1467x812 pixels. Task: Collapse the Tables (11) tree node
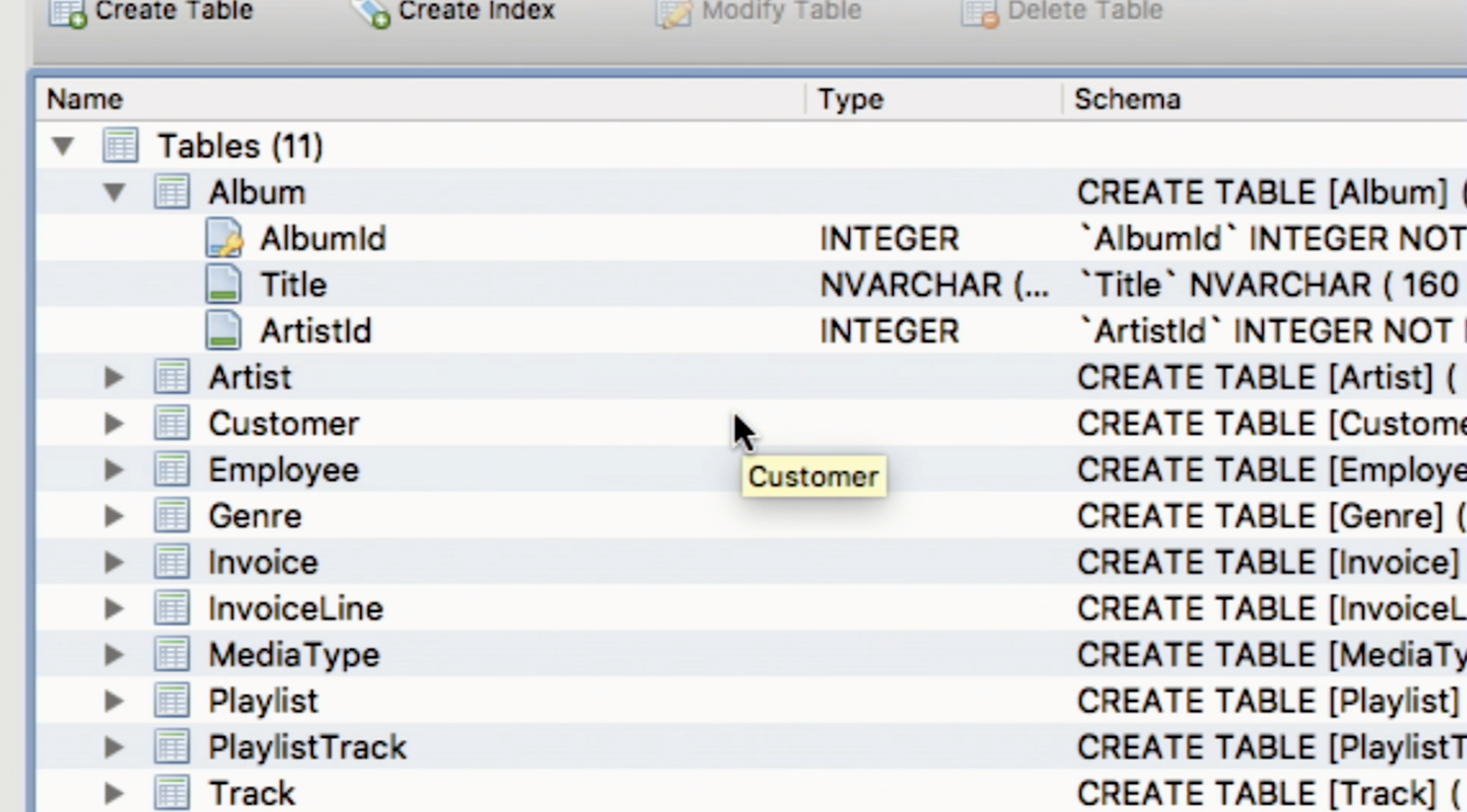click(62, 146)
